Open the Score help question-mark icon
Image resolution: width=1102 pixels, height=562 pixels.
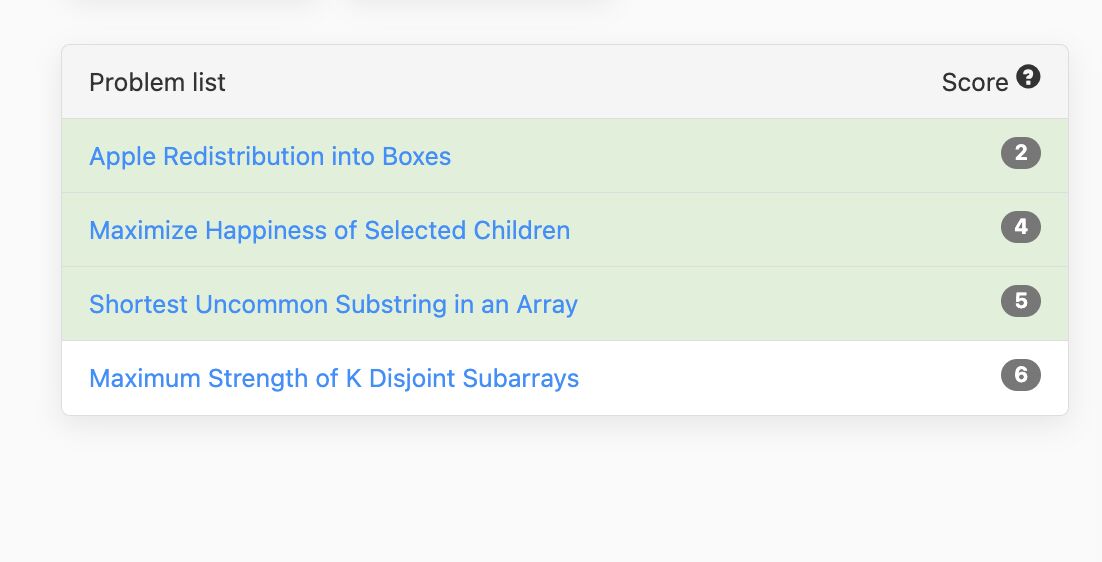[1028, 77]
